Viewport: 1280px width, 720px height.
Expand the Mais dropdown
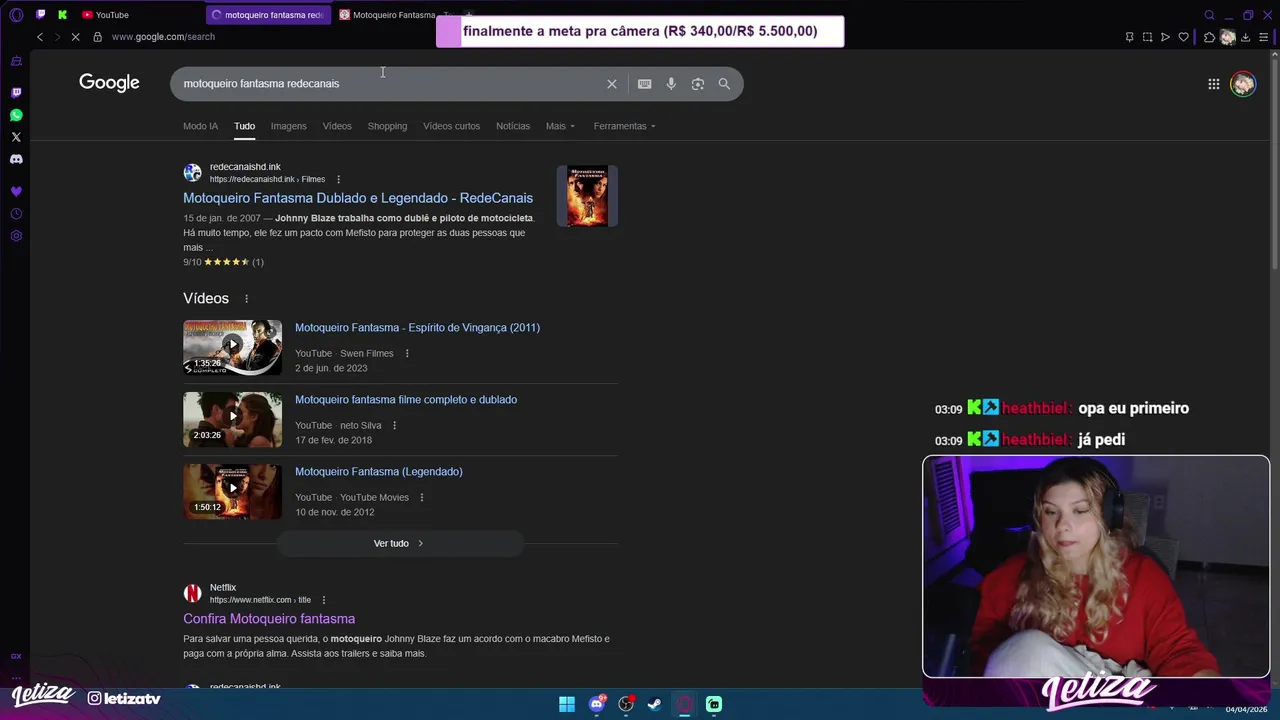[560, 126]
